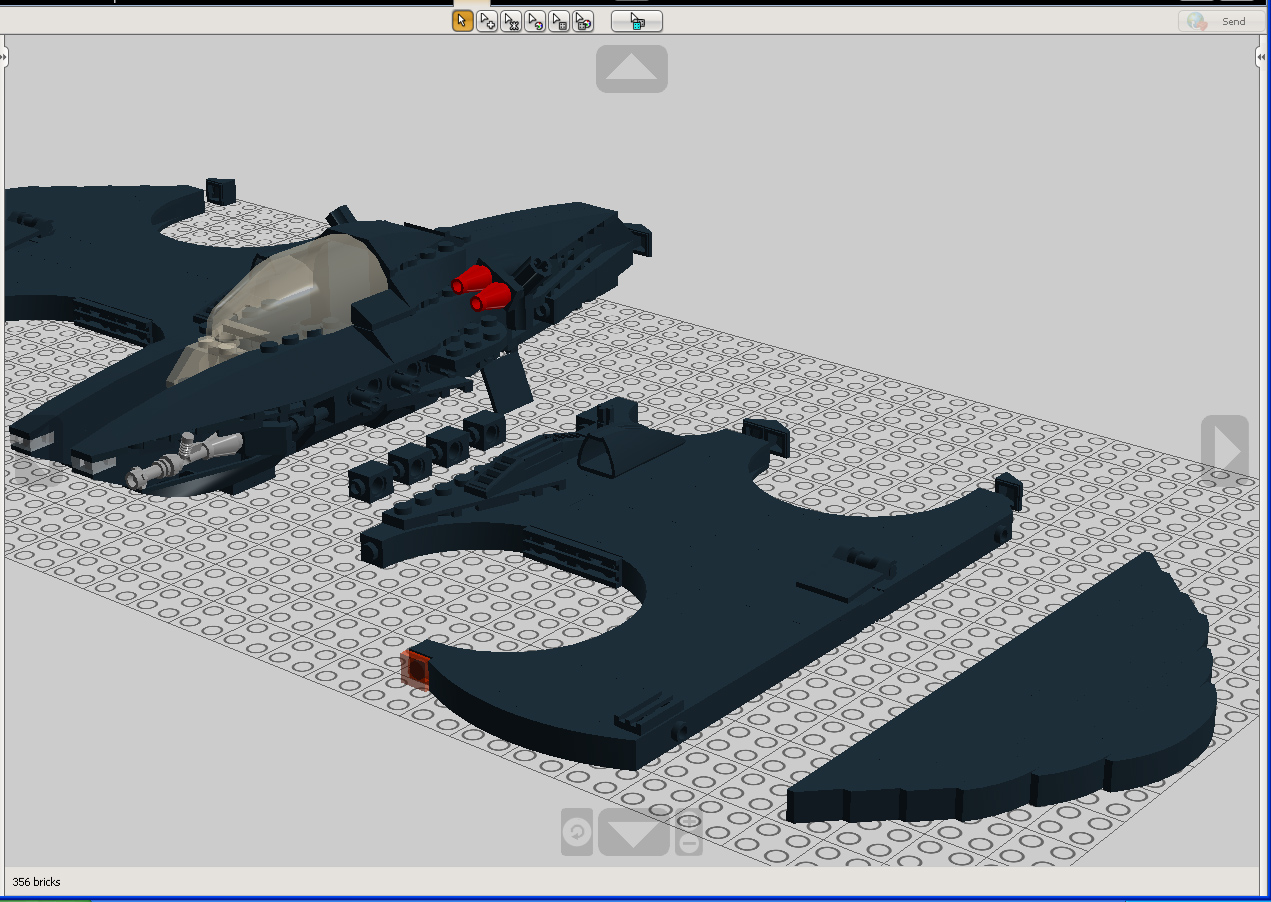Enable the color and shape selection tool
Viewport: 1271px width, 902px height.
point(584,21)
